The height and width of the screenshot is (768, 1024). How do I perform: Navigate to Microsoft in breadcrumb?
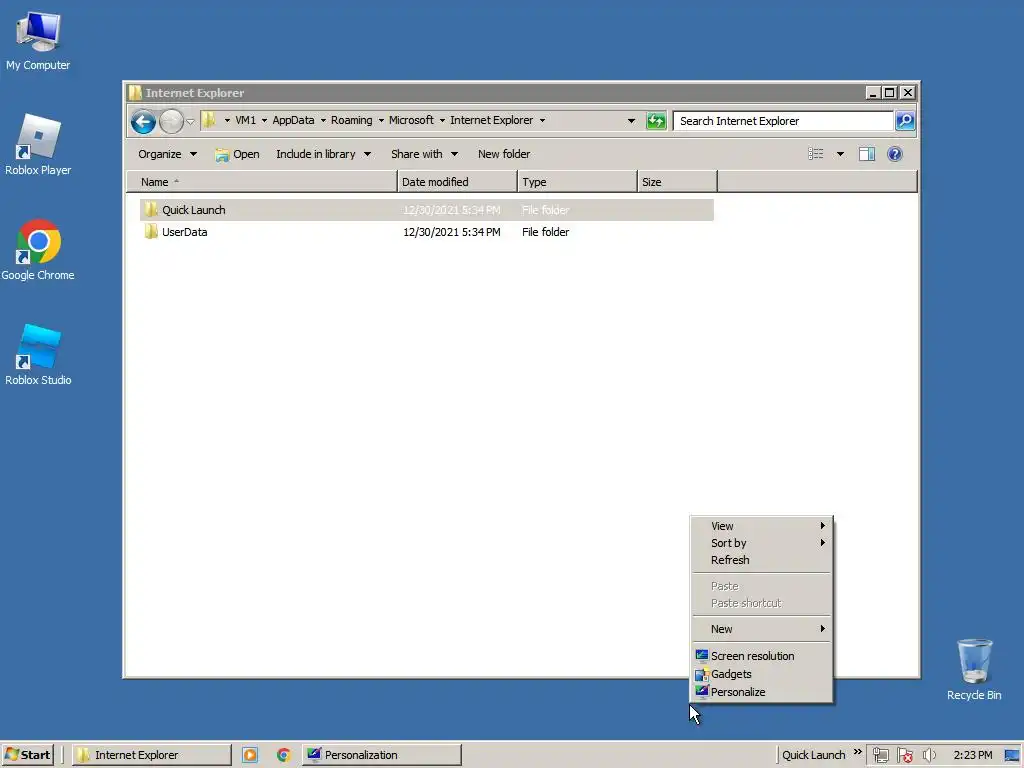click(x=411, y=120)
